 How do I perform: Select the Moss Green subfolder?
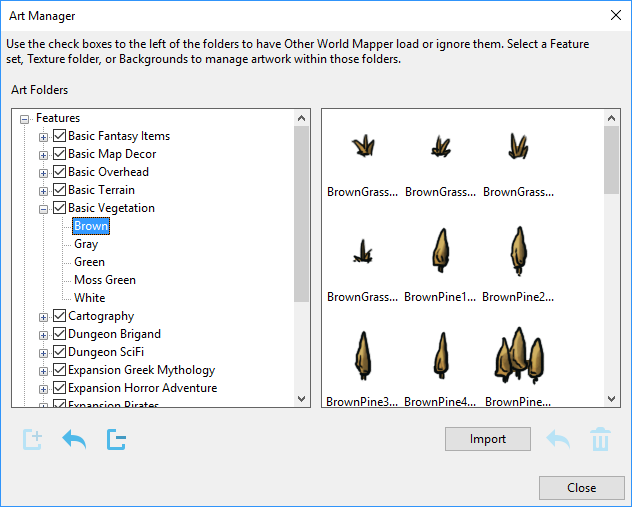point(105,280)
